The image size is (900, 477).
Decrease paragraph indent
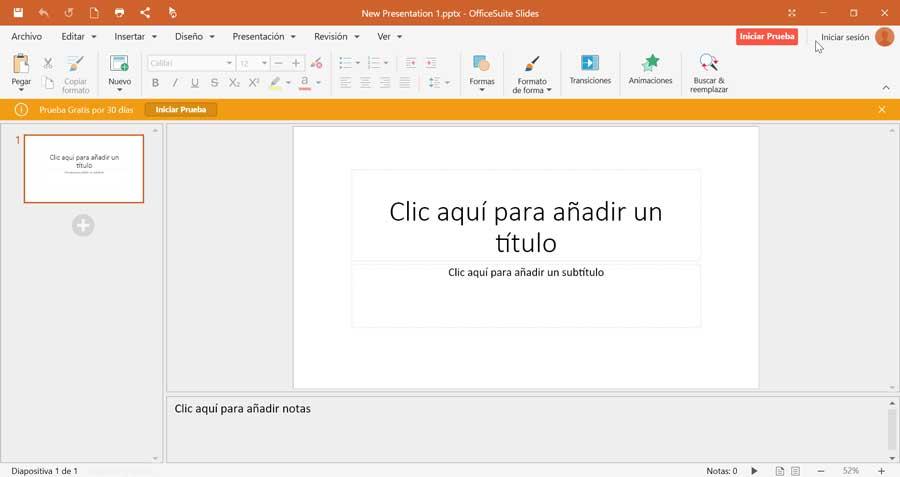click(411, 63)
